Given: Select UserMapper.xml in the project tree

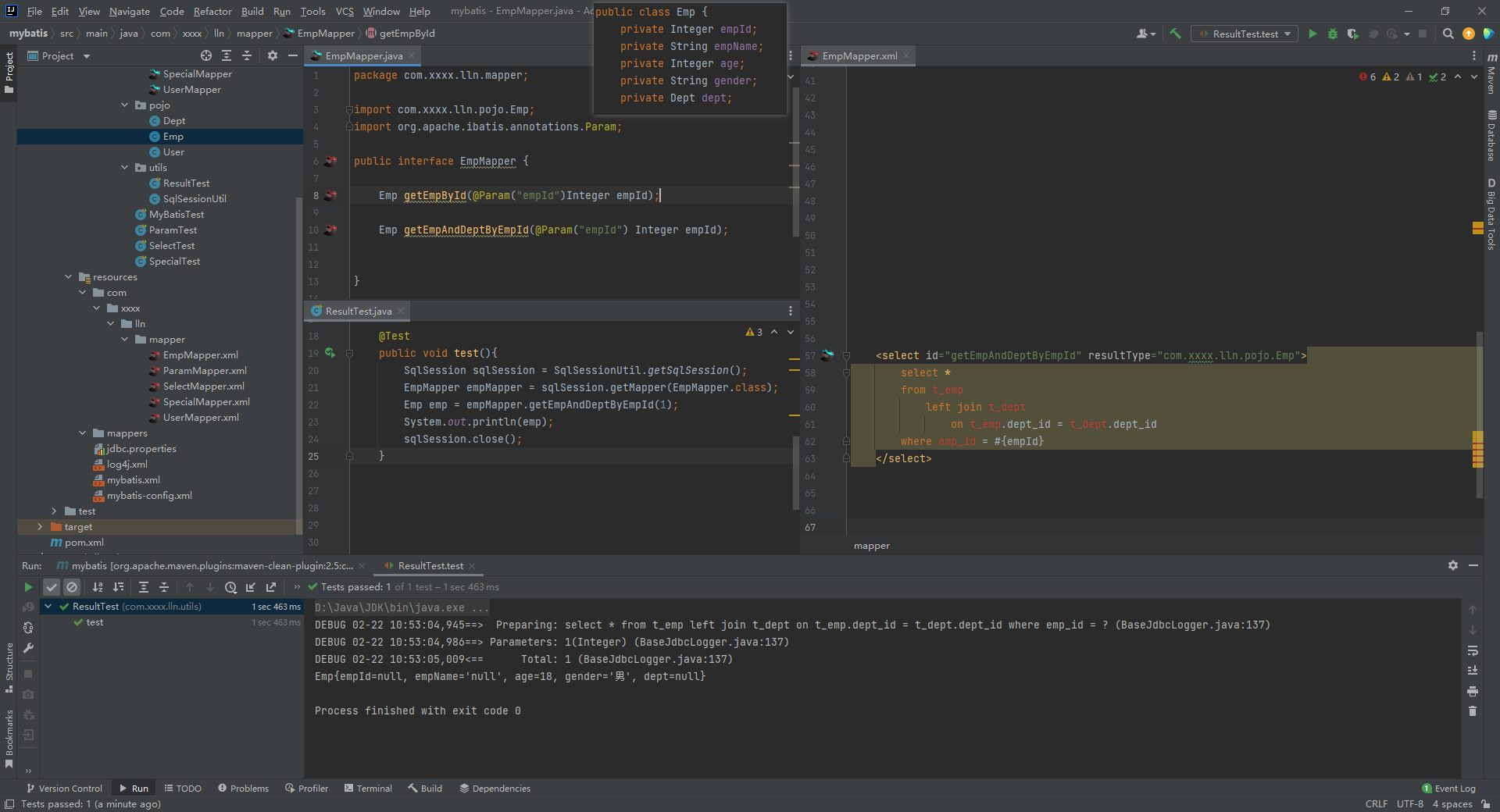Looking at the screenshot, I should (201, 418).
